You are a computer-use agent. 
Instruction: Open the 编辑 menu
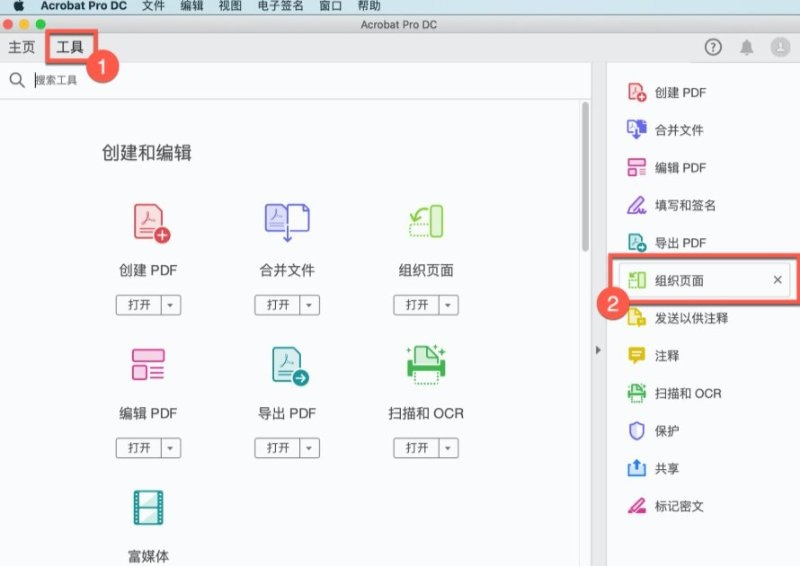pos(192,6)
